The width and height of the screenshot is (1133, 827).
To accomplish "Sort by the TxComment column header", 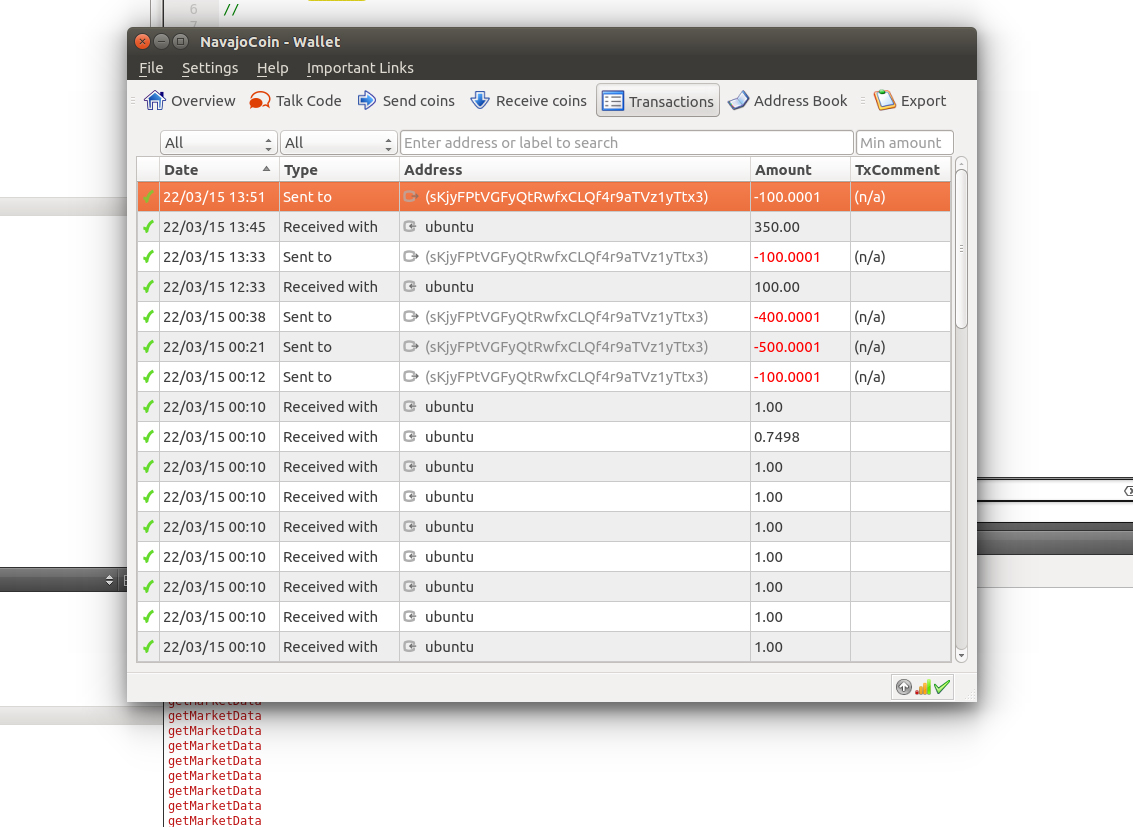I will point(900,170).
